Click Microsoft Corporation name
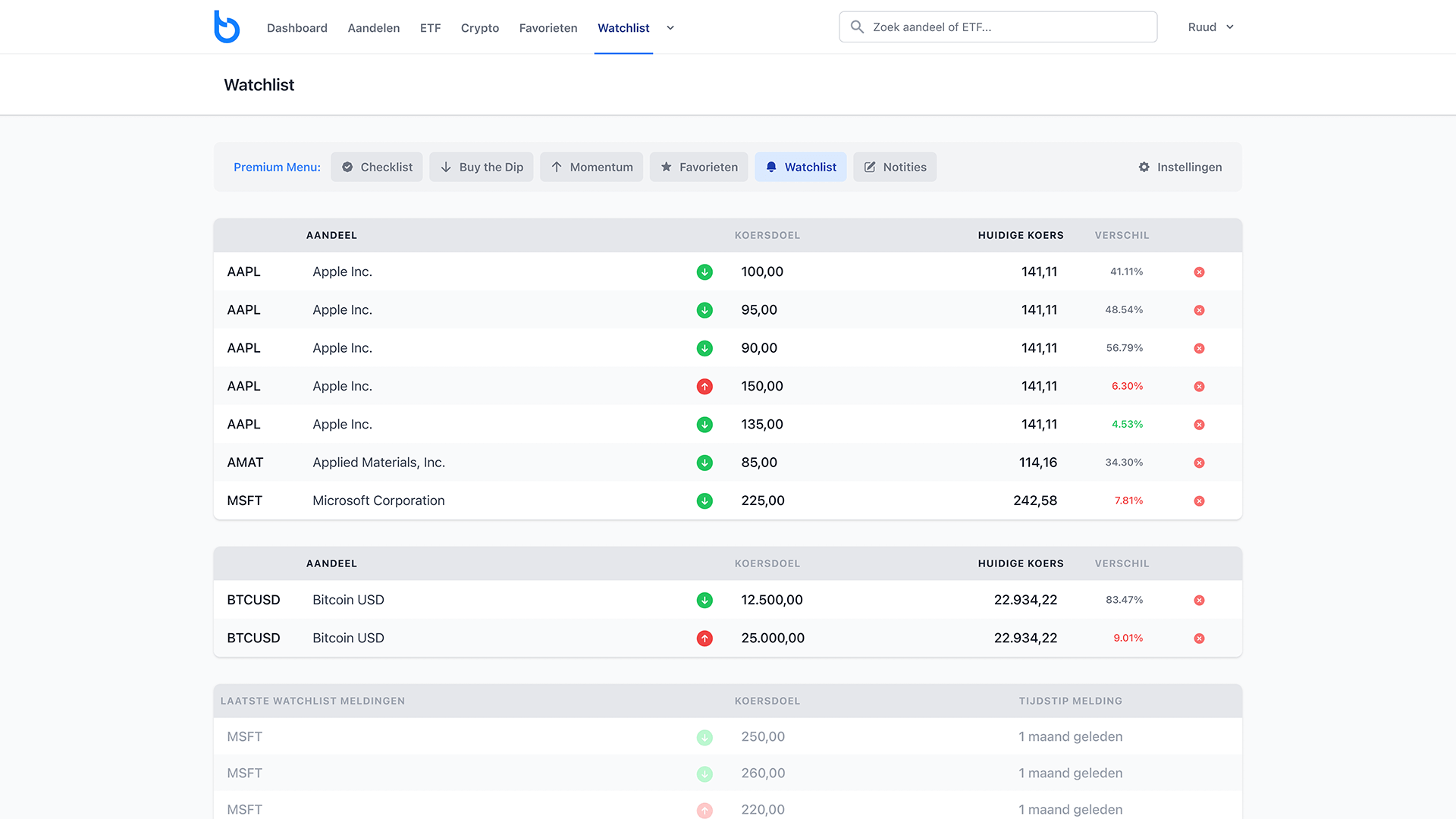This screenshot has width=1456, height=819. [x=378, y=500]
